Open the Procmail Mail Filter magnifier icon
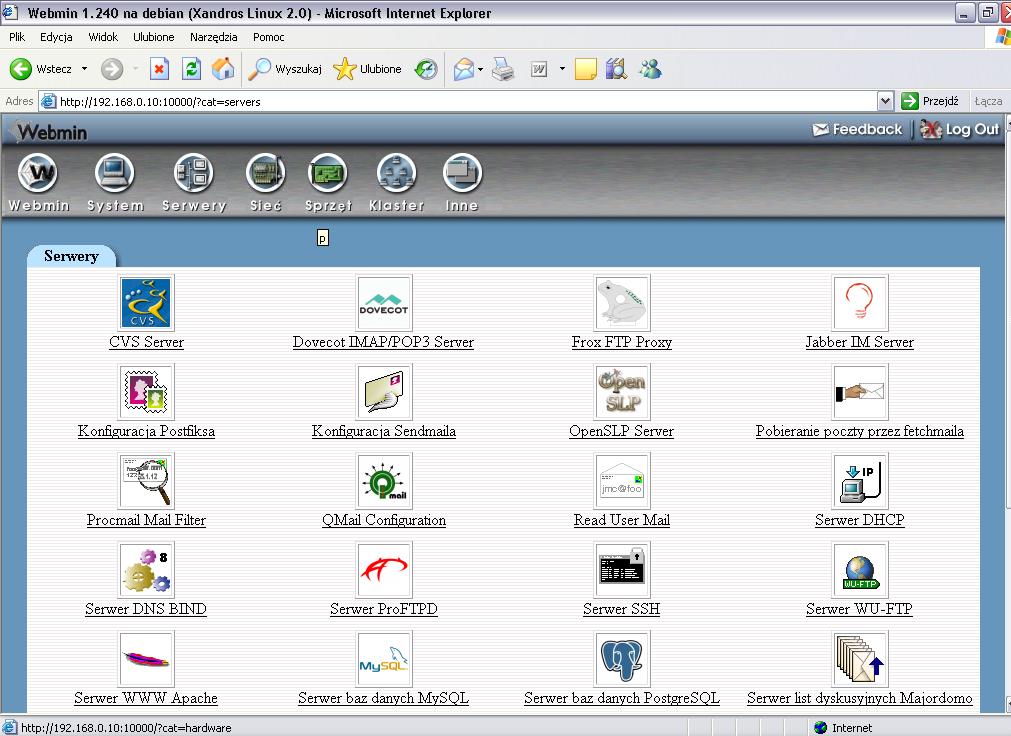The height and width of the screenshot is (736, 1011). (x=146, y=481)
